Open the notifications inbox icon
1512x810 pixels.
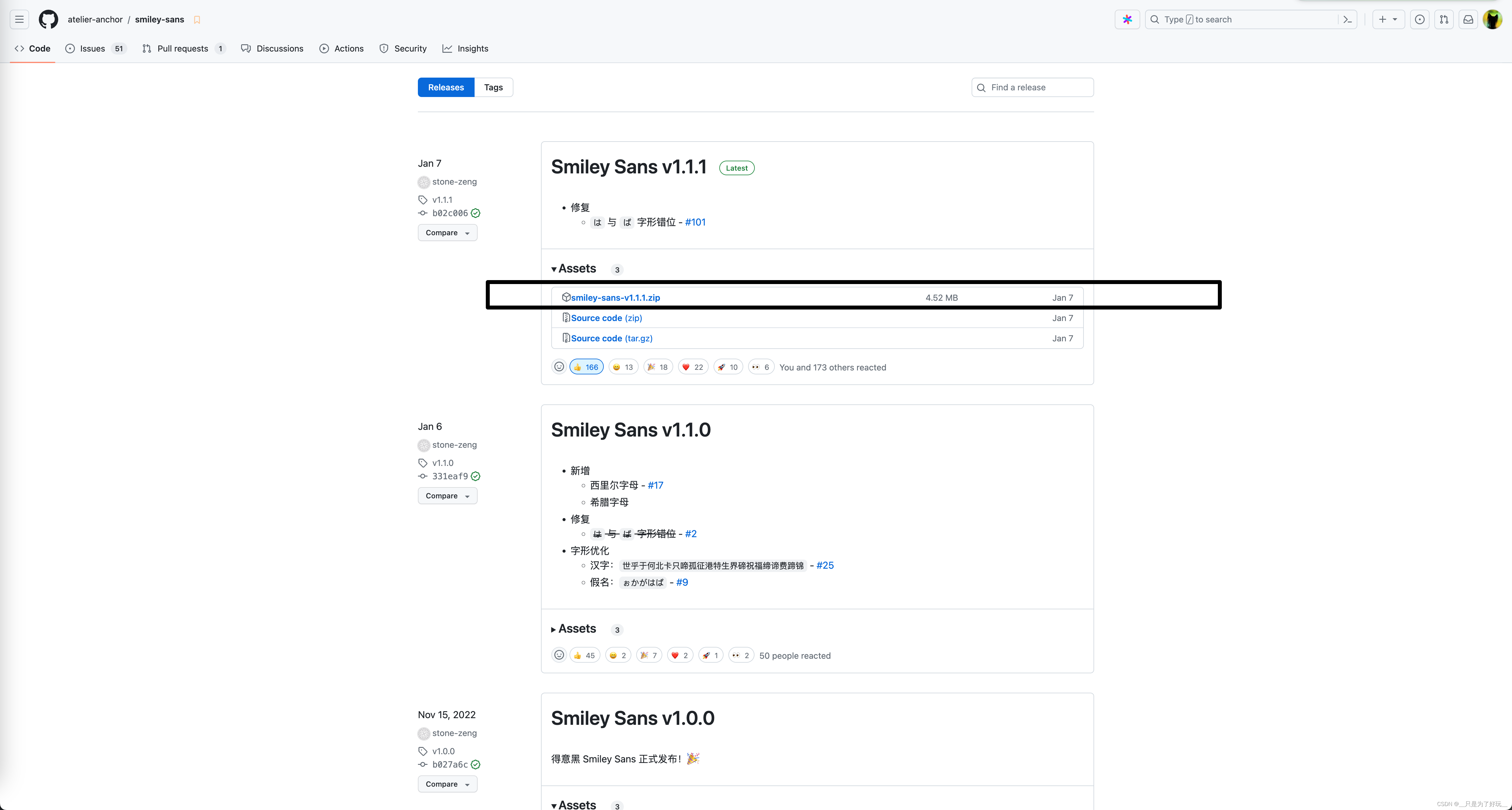[x=1468, y=19]
